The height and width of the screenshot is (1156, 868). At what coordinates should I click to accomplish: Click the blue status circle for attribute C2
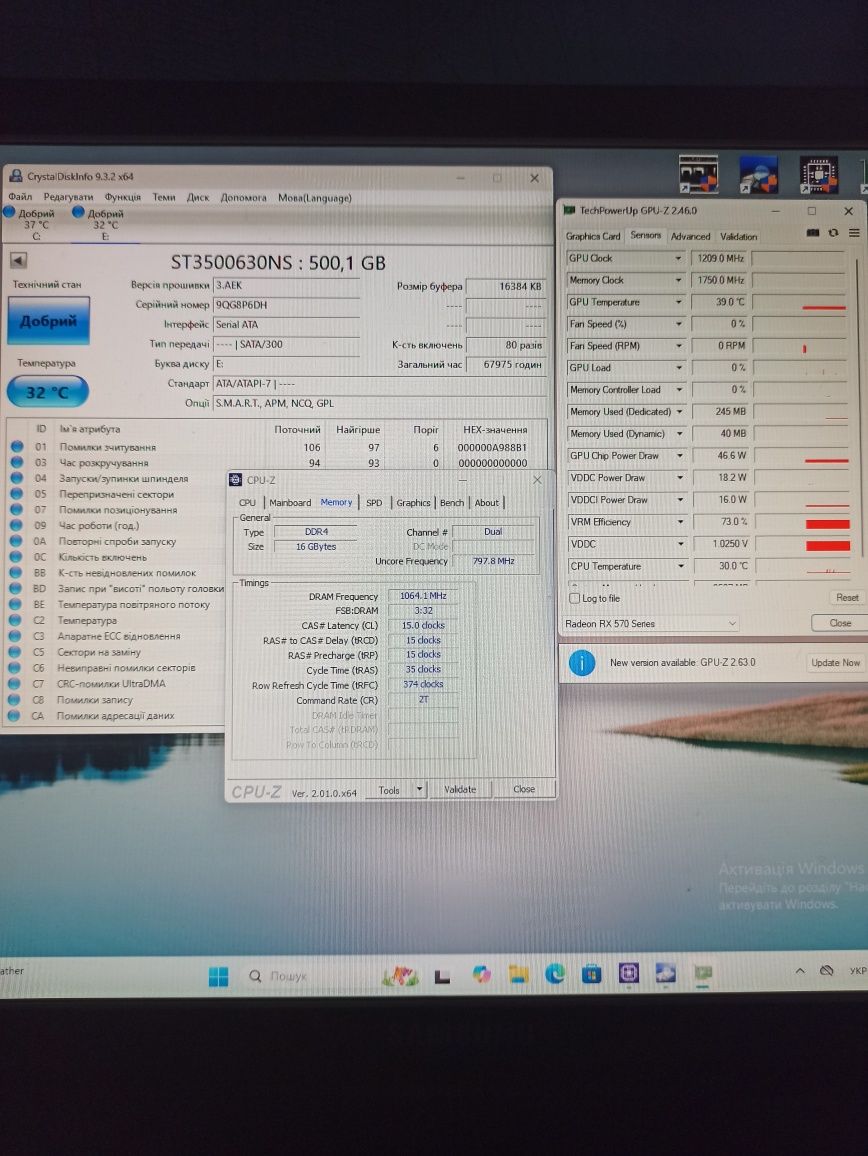coord(15,620)
